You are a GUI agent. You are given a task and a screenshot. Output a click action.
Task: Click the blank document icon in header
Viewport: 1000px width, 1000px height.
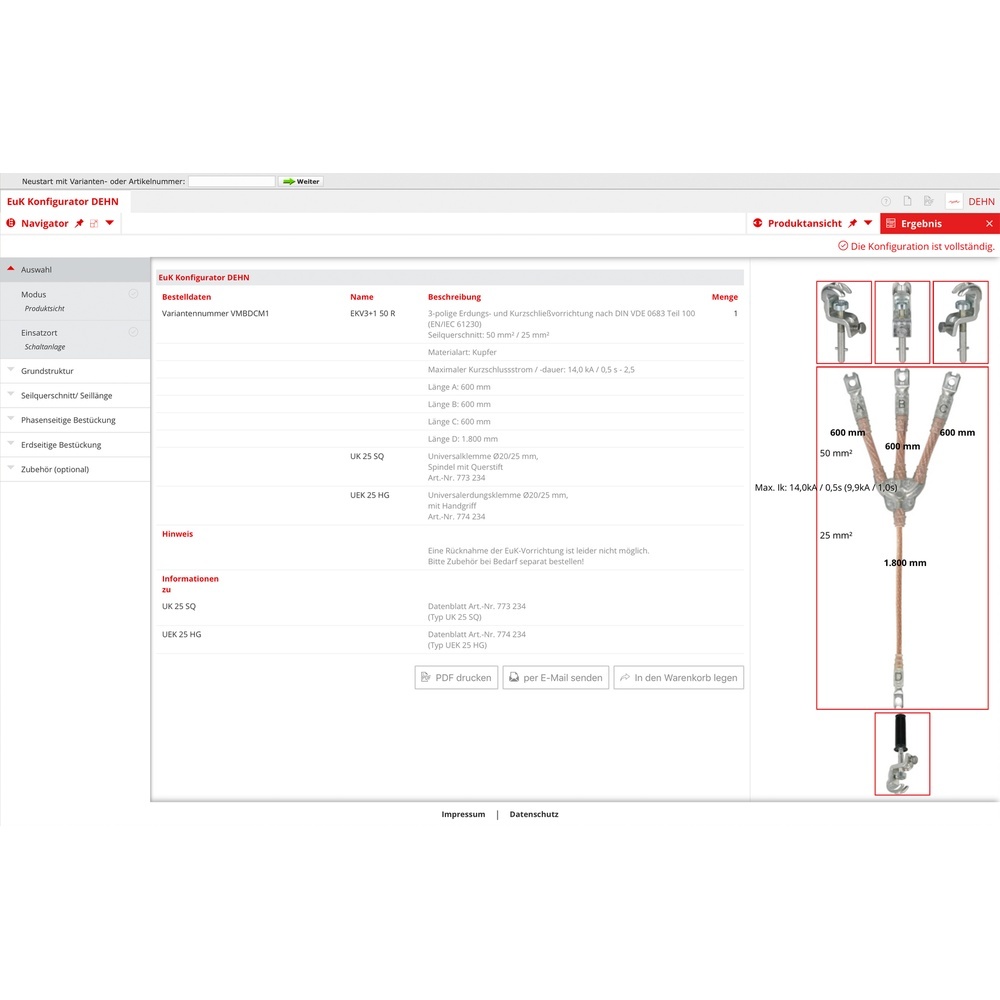(907, 202)
